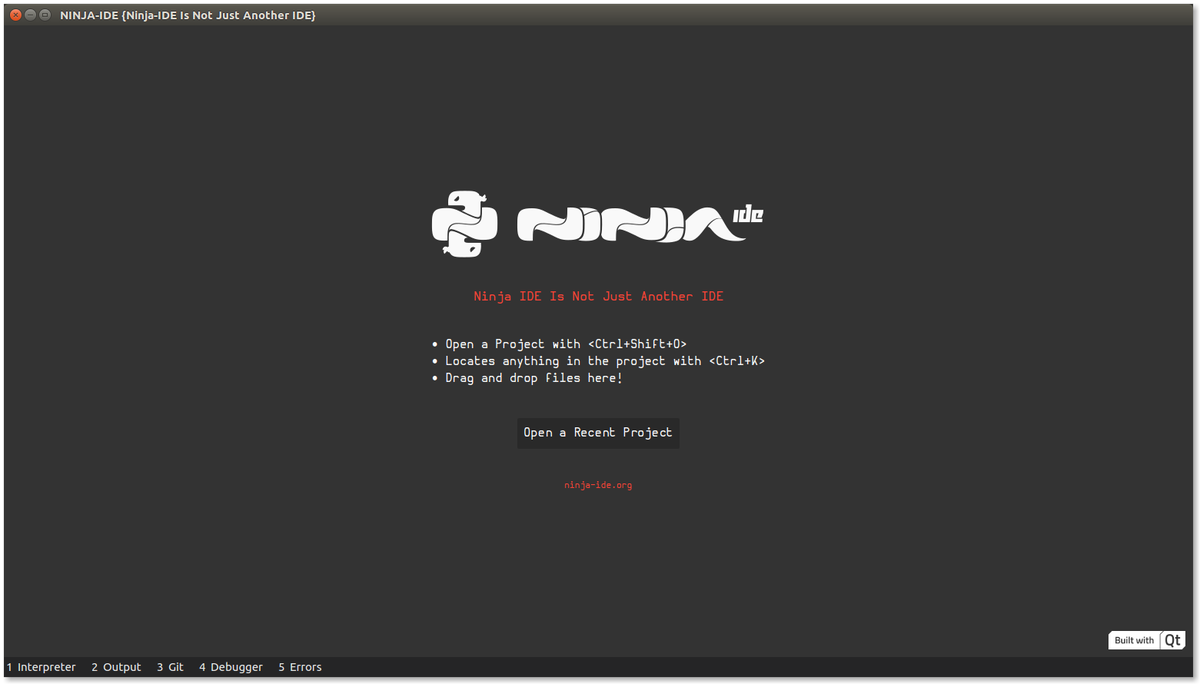
Task: Open the Git panel tab
Action: click(x=170, y=667)
